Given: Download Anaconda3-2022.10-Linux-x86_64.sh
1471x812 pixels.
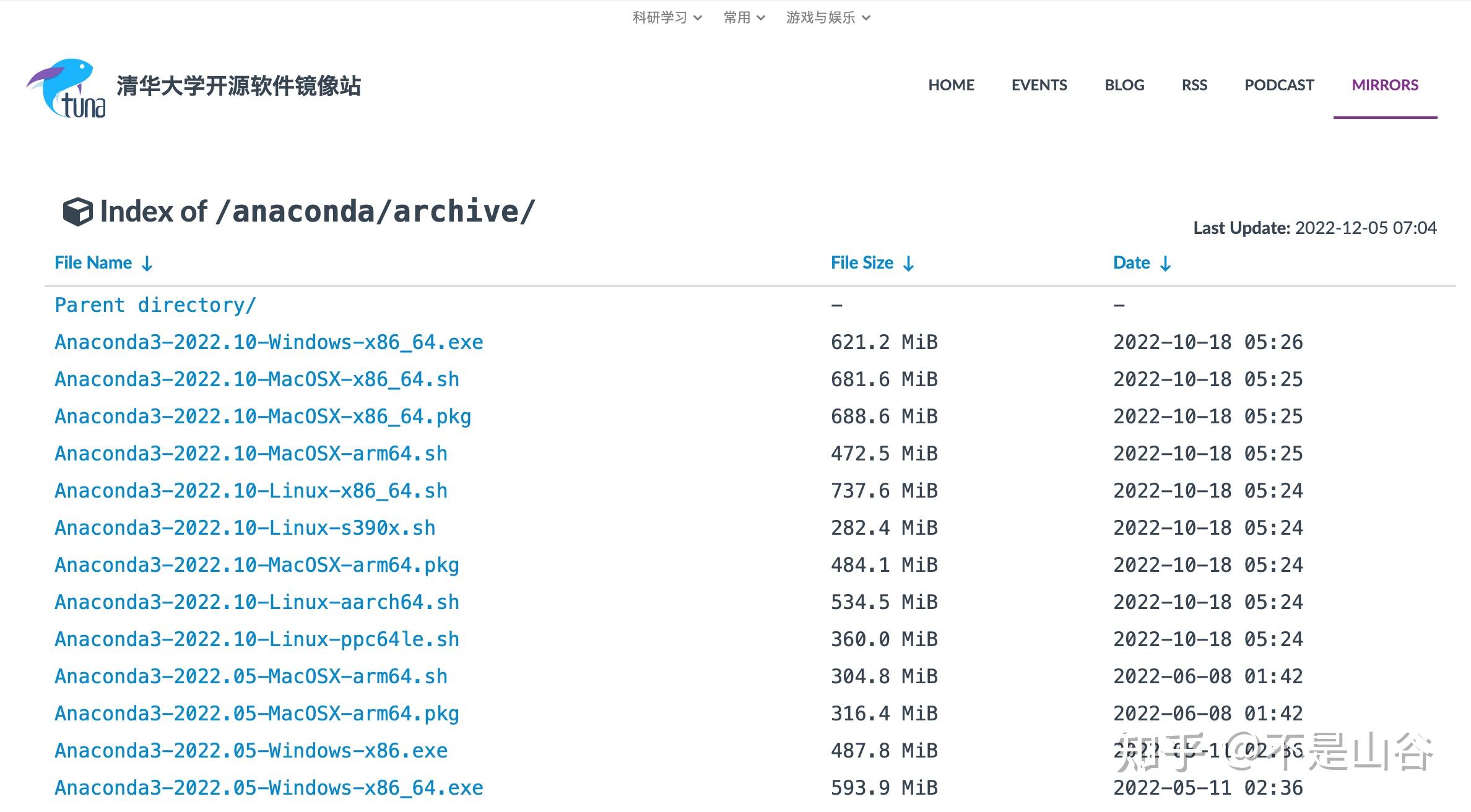Looking at the screenshot, I should [x=251, y=491].
